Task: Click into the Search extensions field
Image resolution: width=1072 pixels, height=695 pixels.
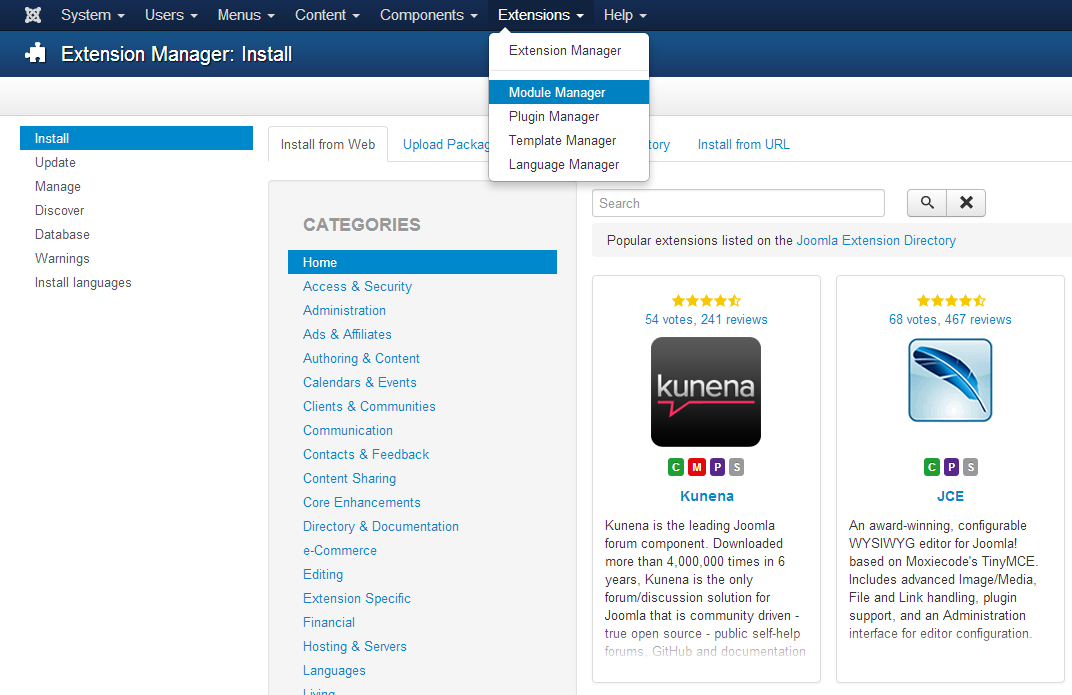Action: (738, 203)
